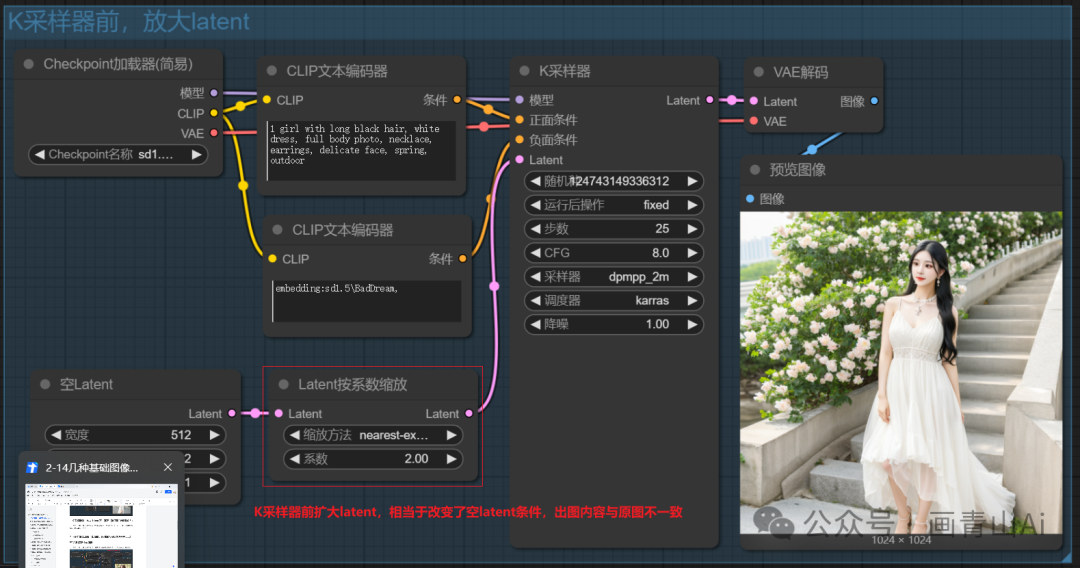Decrease CFG with its left arrow
The height and width of the screenshot is (568, 1080).
pos(535,253)
